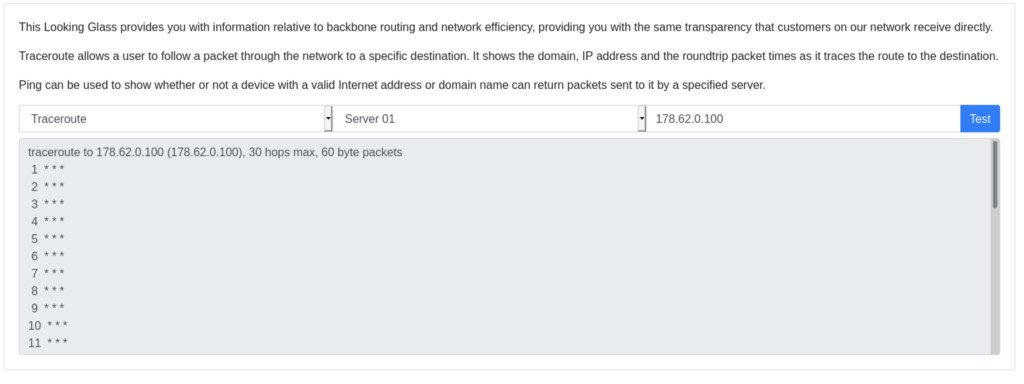Select hop 1 row in the output
The image size is (1024, 384).
point(48,170)
